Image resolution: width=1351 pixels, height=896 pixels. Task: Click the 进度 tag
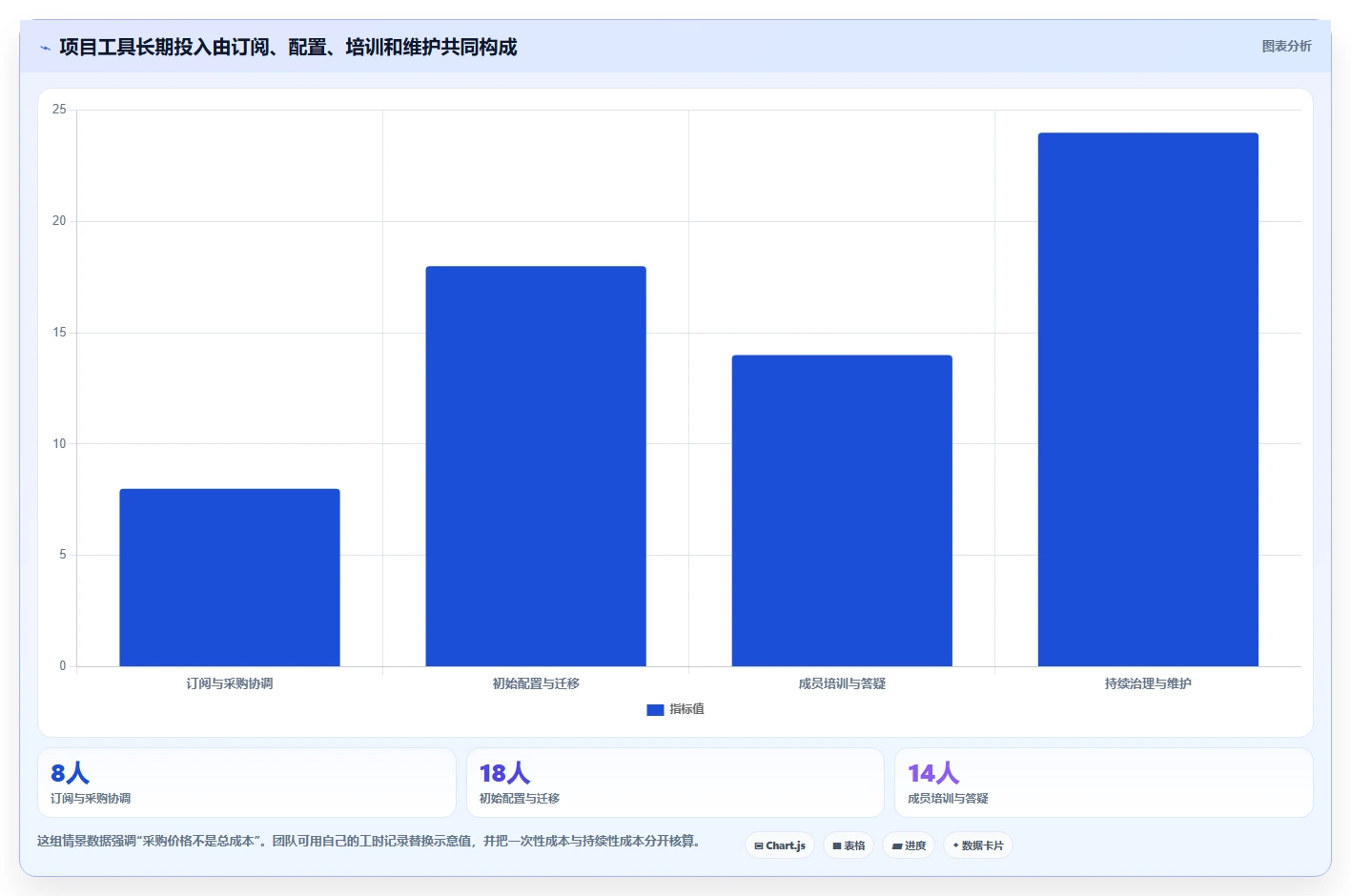pos(909,845)
